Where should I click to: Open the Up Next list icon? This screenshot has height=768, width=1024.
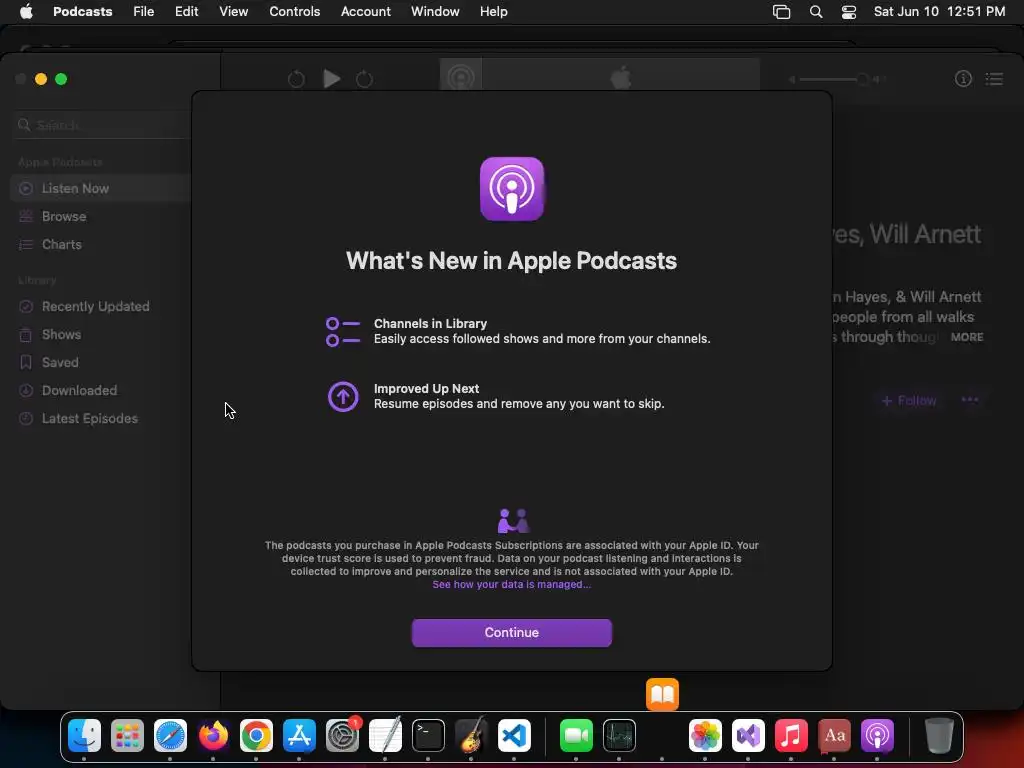pos(995,79)
